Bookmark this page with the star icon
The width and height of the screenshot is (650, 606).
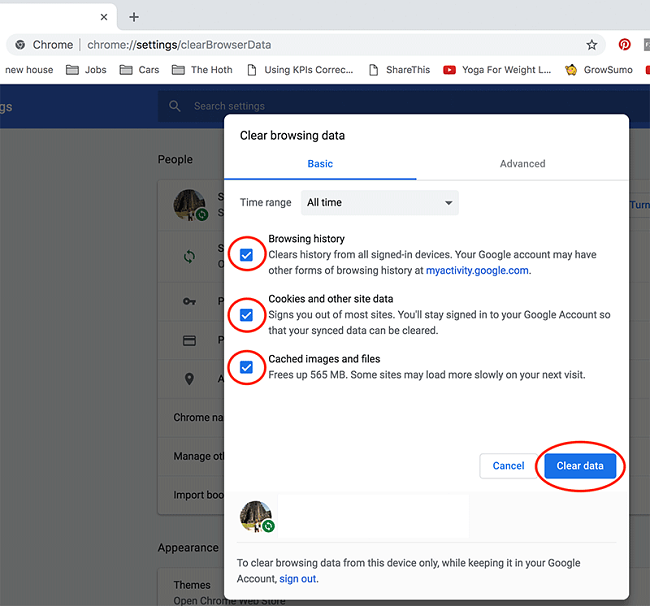click(x=592, y=45)
